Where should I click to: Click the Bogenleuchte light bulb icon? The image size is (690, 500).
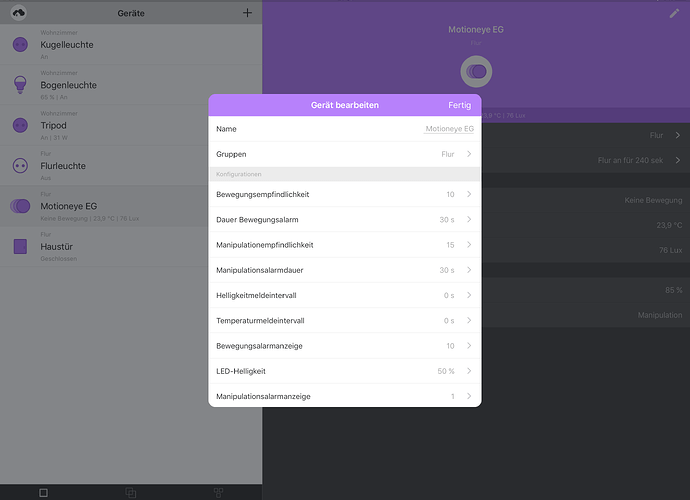[x=20, y=85]
